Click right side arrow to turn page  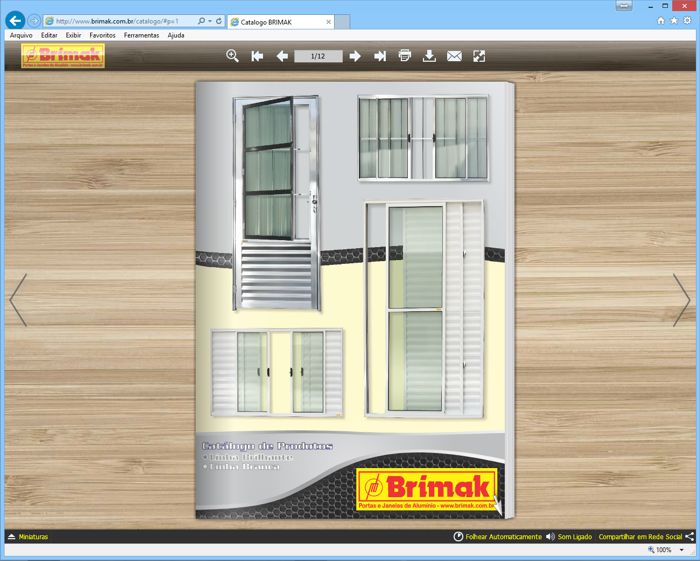[681, 299]
